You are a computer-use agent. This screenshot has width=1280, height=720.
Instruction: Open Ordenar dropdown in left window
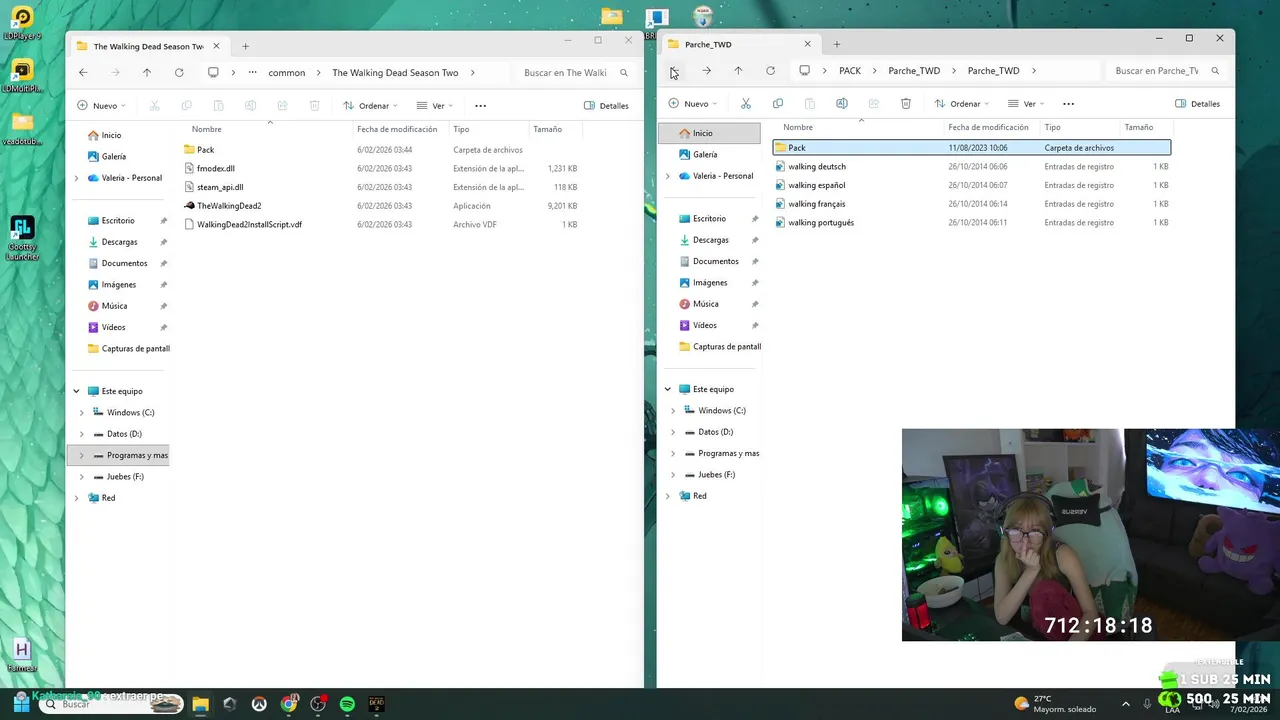tap(370, 105)
